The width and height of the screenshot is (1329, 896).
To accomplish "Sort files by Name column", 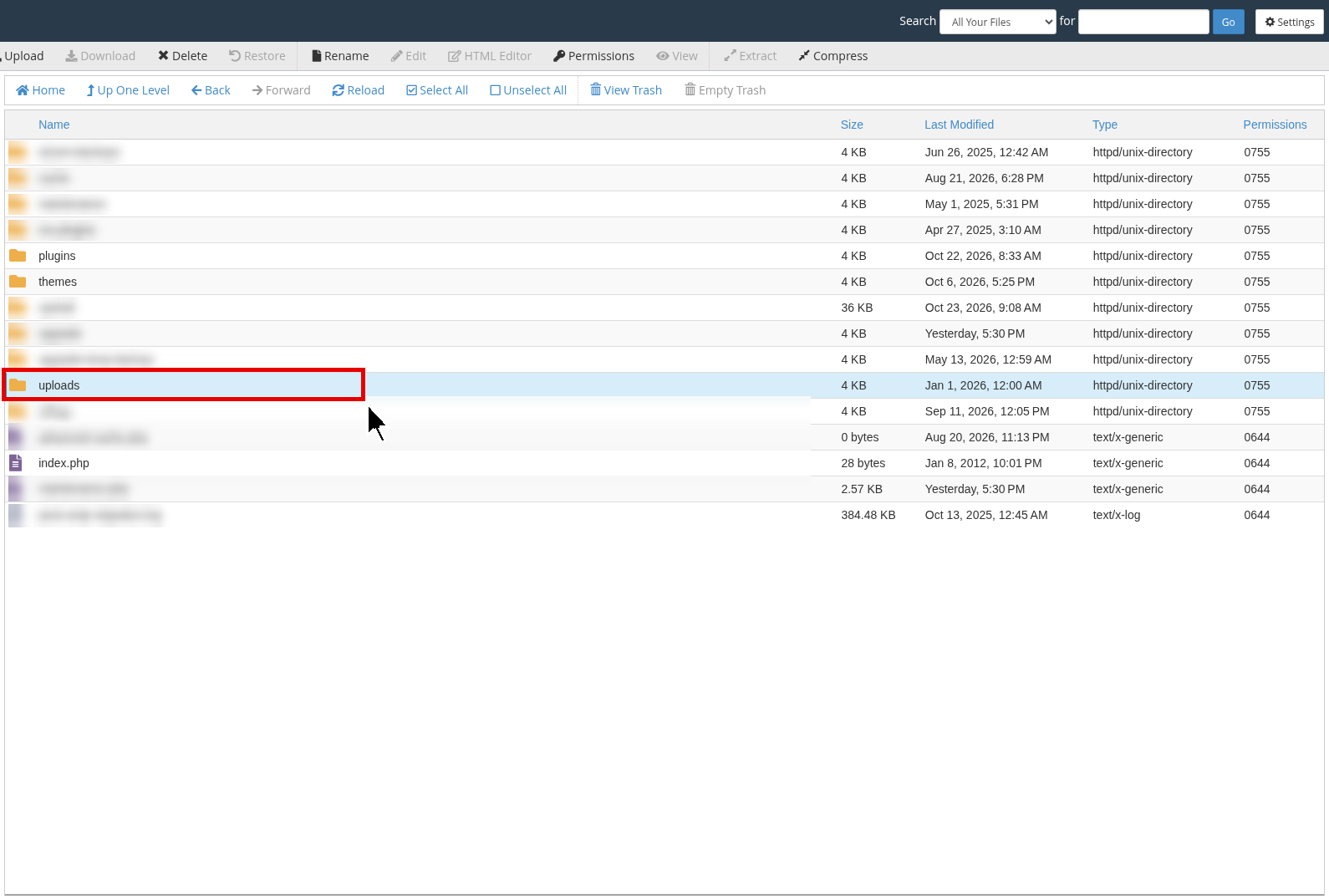I will click(54, 125).
